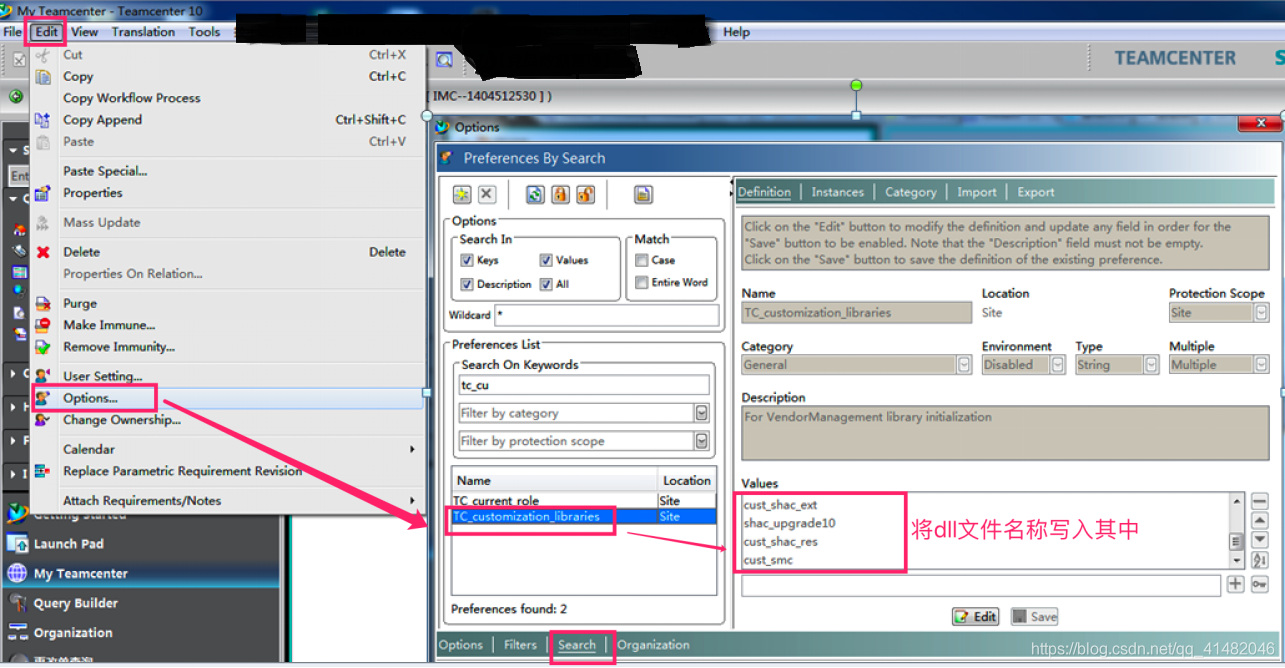Image resolution: width=1285 pixels, height=668 pixels.
Task: Click the report document icon in preferences toolbar
Action: point(643,194)
